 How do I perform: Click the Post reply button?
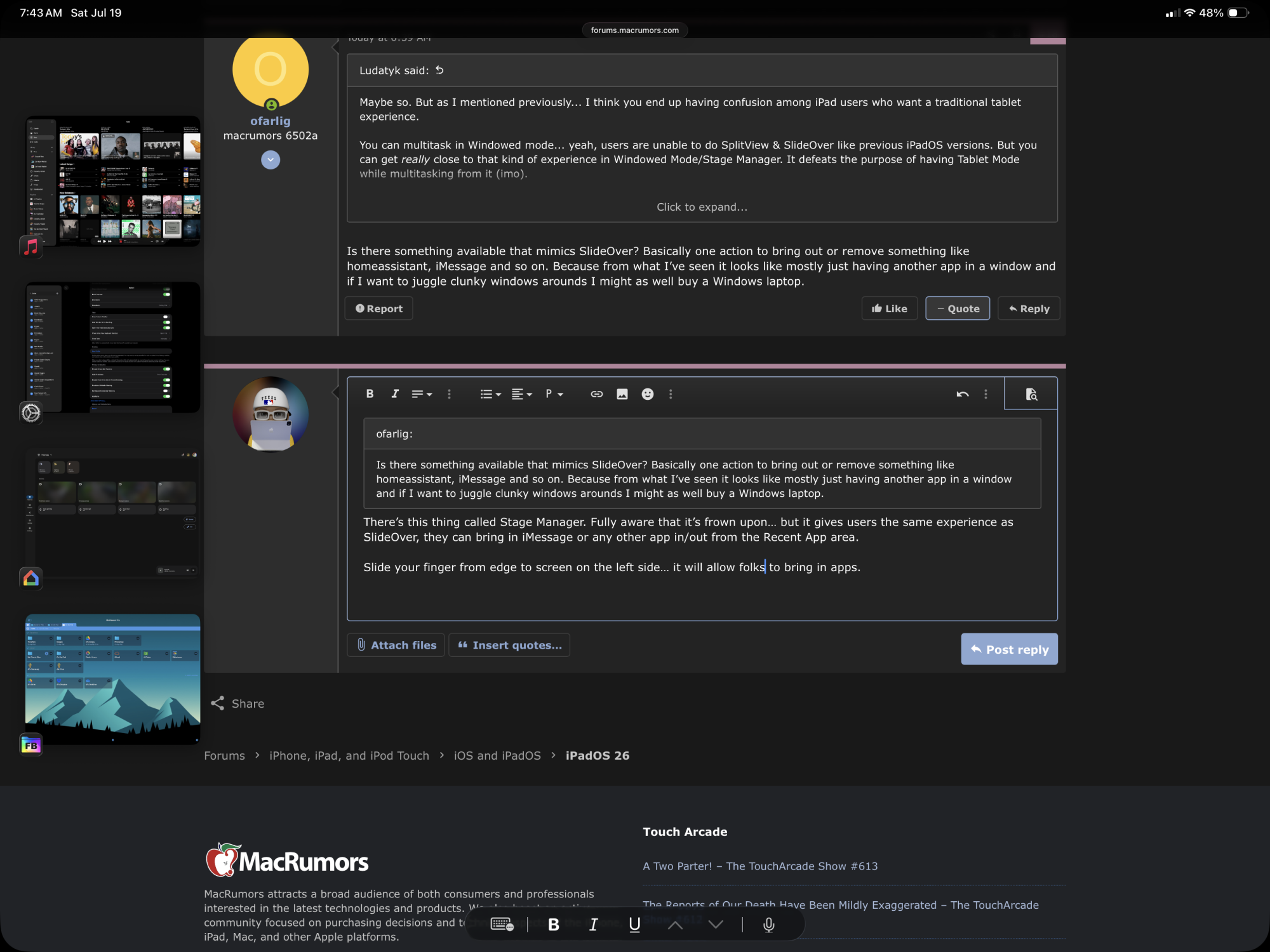(1009, 649)
